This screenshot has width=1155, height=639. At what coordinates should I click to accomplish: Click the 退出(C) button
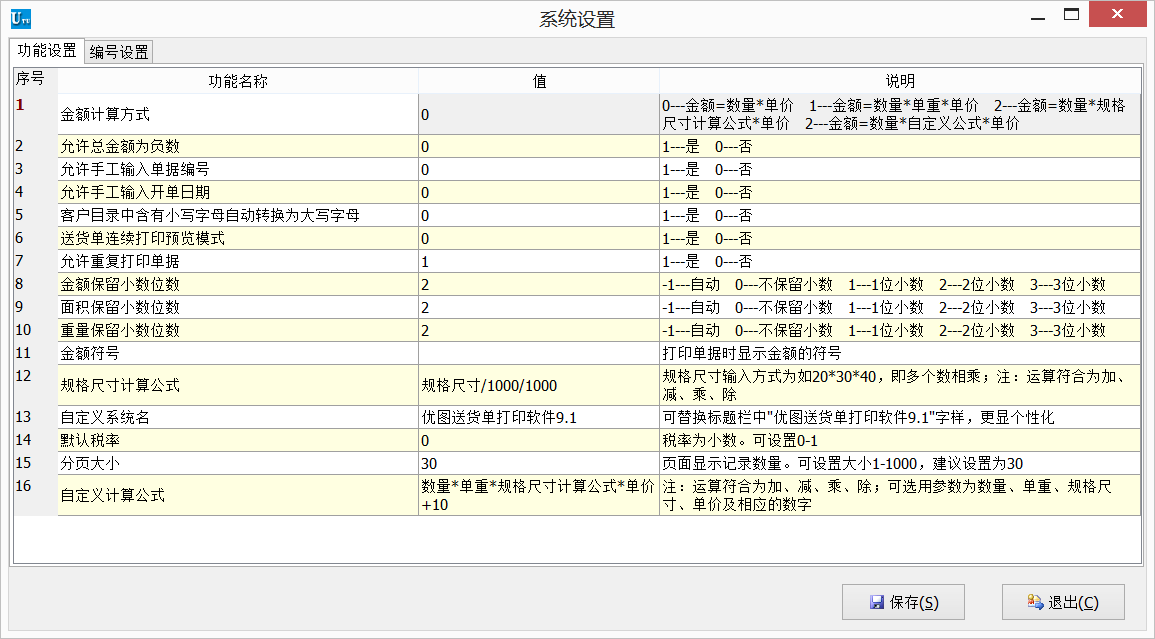(1063, 602)
